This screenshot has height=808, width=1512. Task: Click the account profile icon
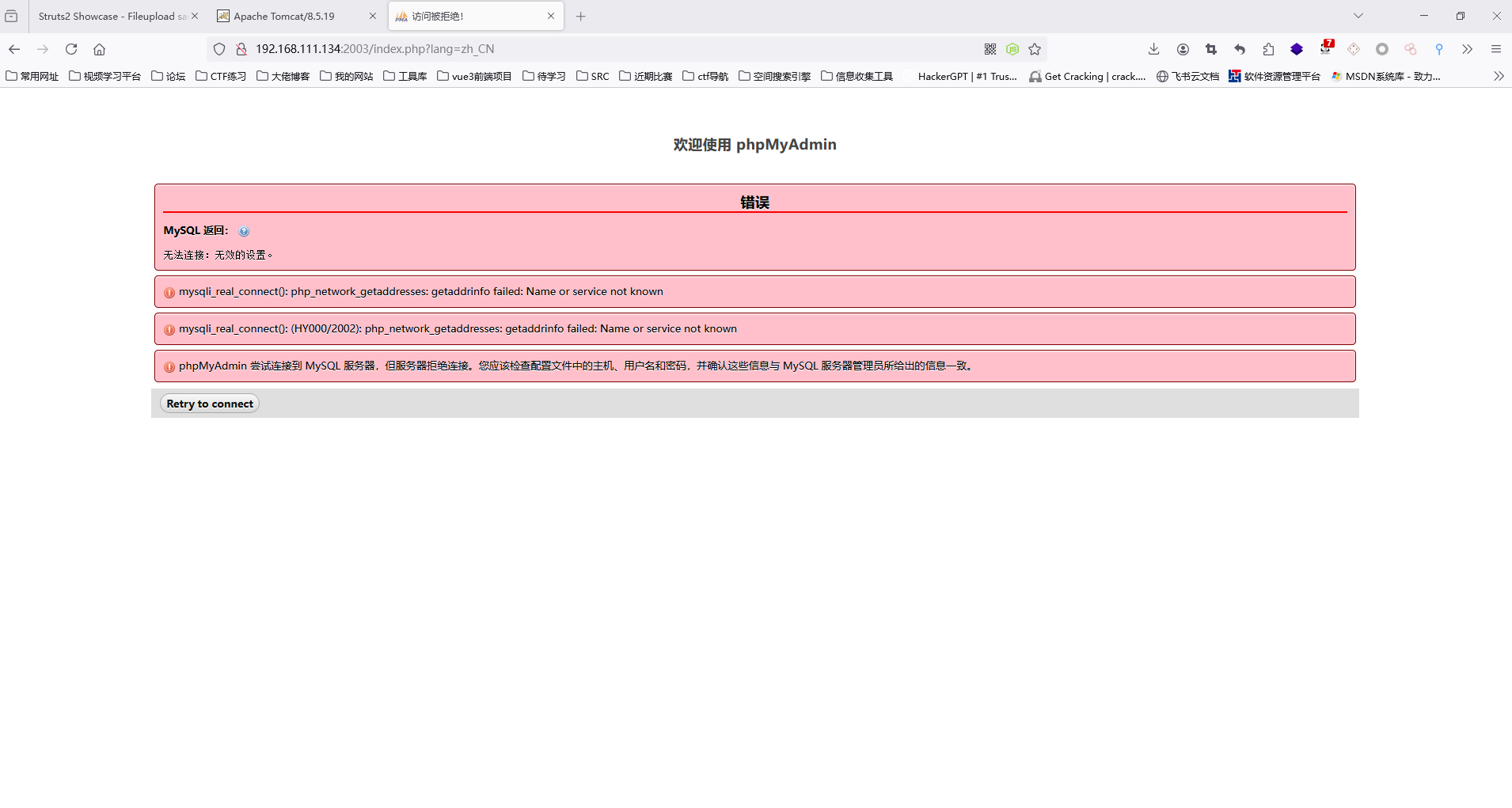click(x=1183, y=49)
